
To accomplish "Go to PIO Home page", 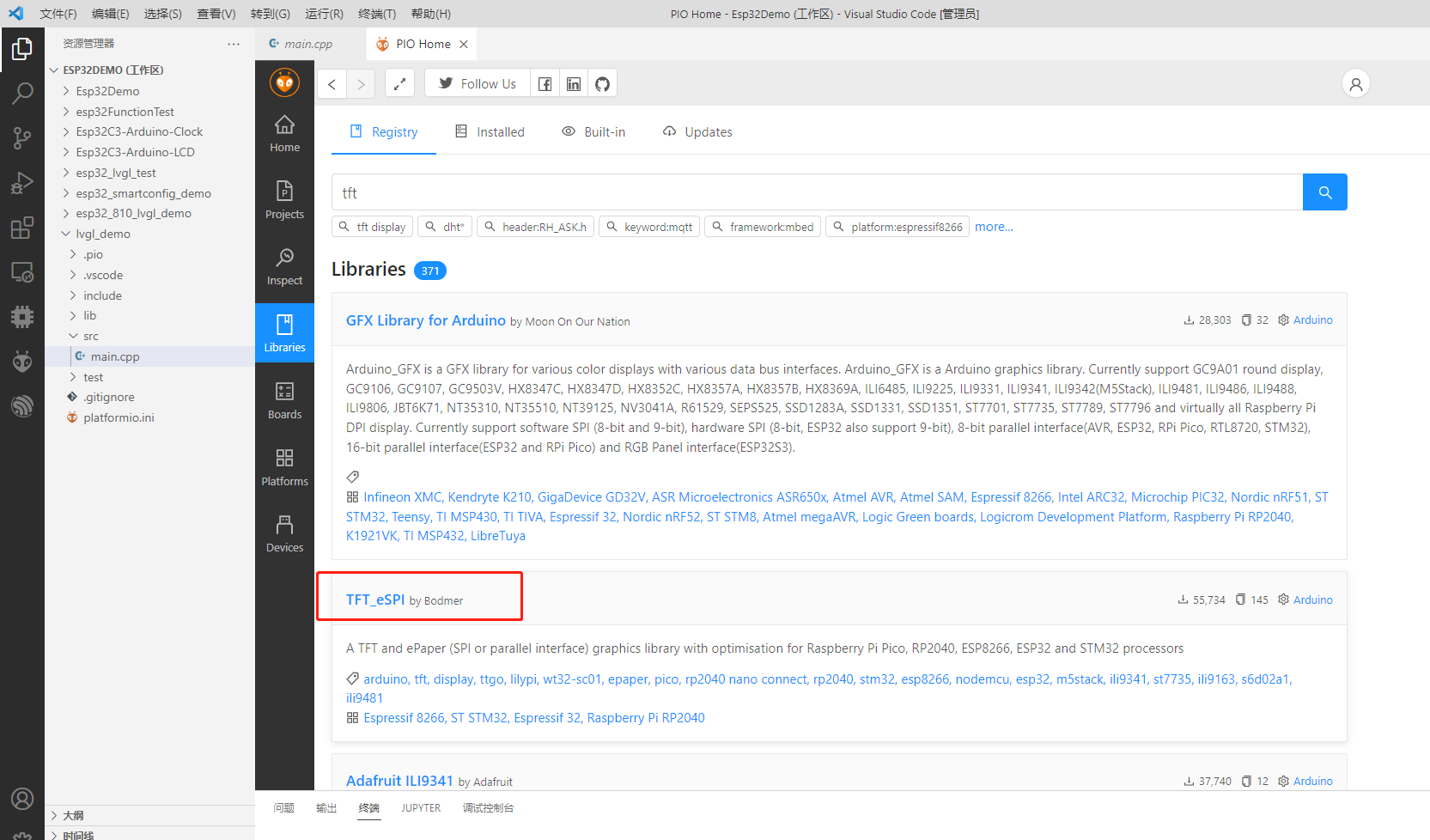I will tap(284, 135).
